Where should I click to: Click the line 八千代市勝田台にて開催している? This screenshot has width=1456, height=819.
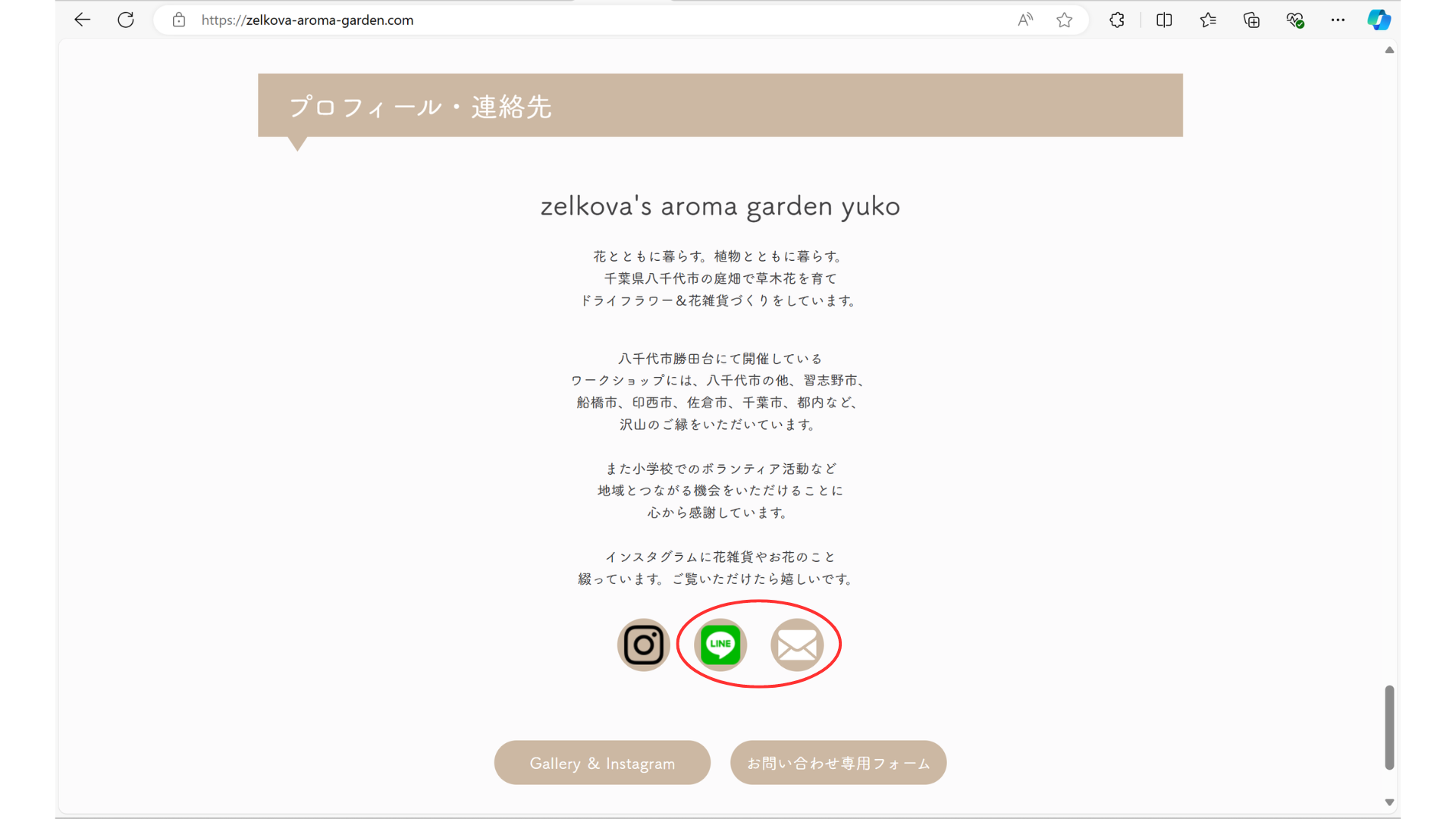pyautogui.click(x=720, y=359)
